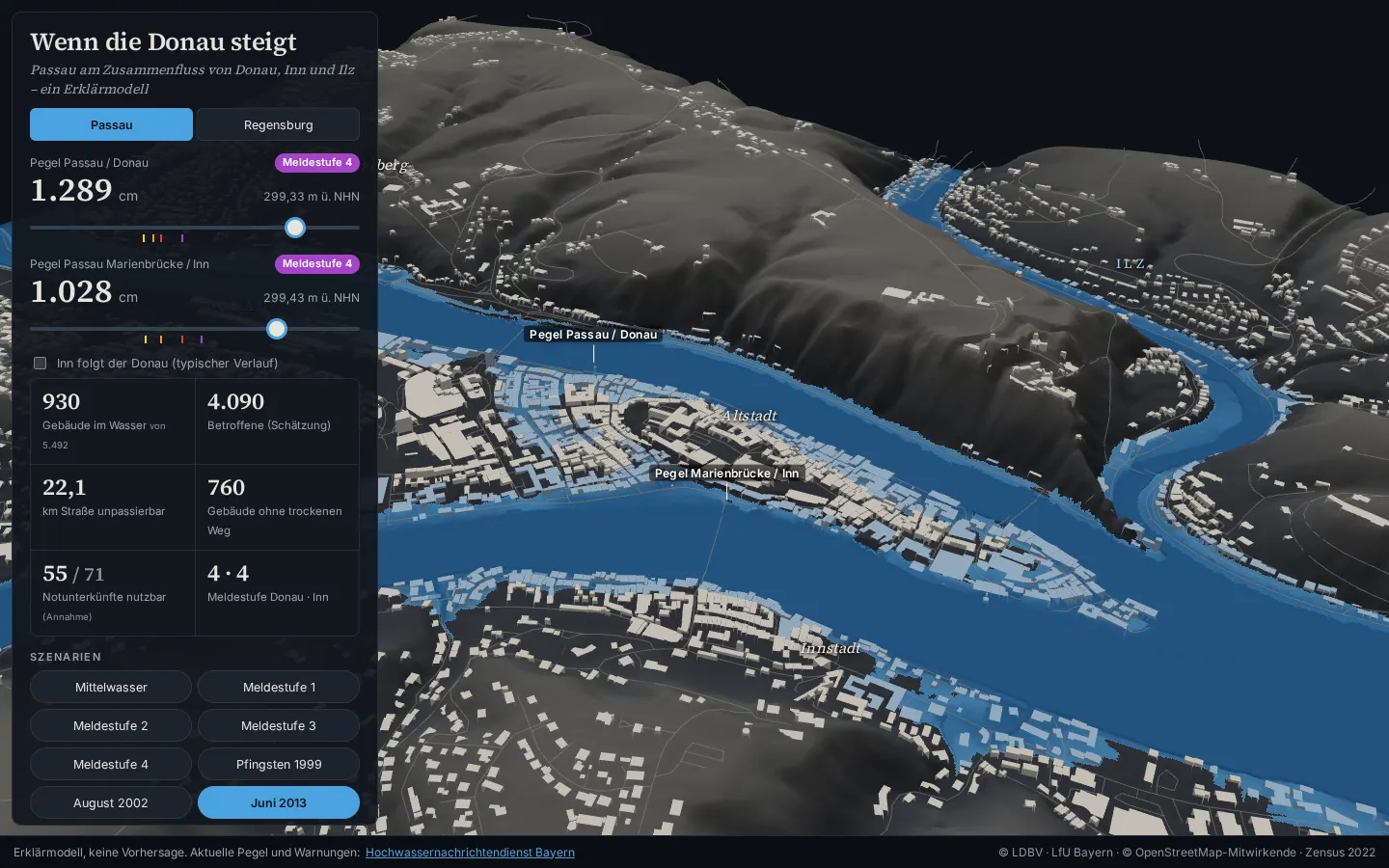Click the '55 / 71 Notunterkünfte' stat

(x=113, y=593)
